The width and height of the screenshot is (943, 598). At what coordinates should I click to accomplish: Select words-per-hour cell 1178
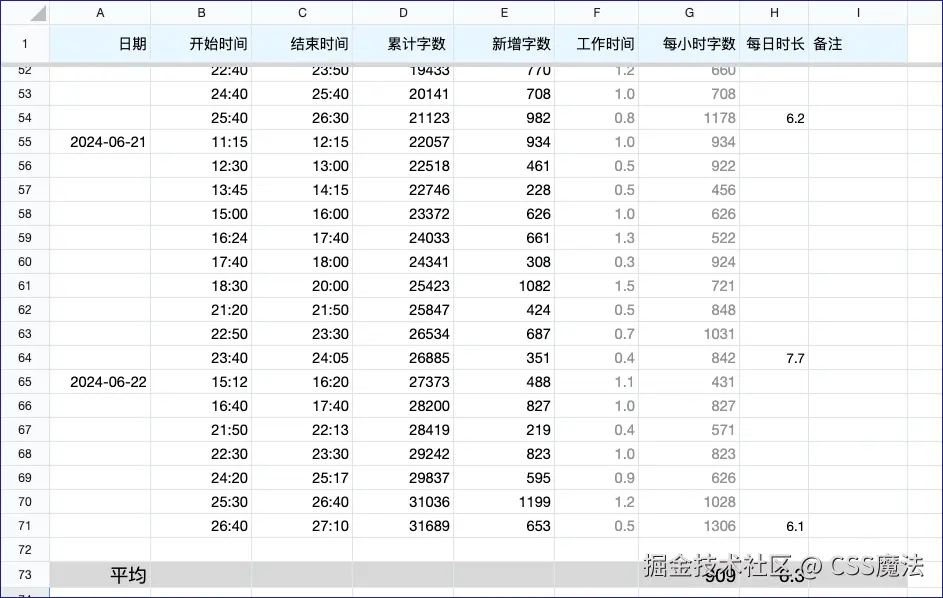689,118
